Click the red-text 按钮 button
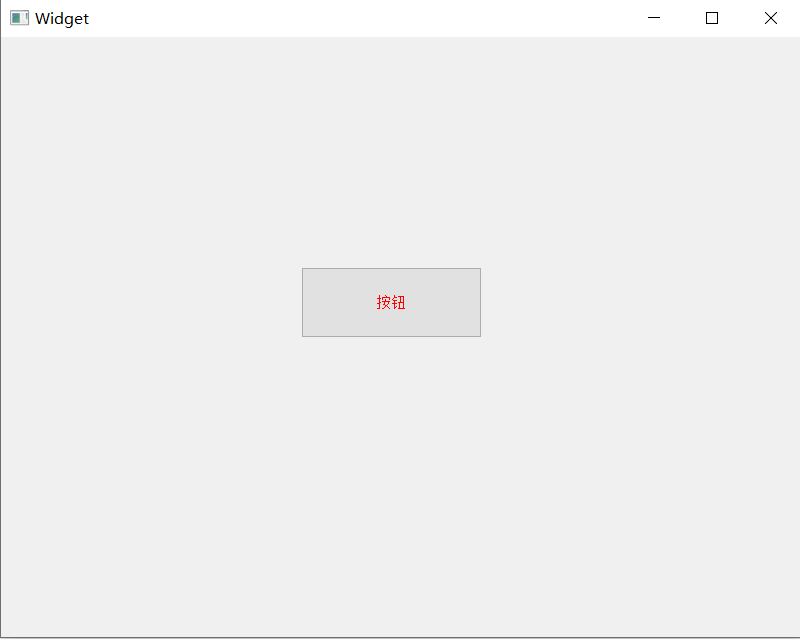The width and height of the screenshot is (800, 639). (x=391, y=302)
